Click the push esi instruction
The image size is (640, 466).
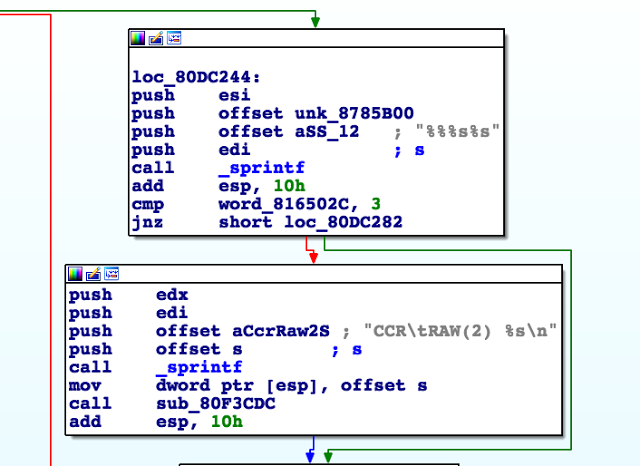(x=191, y=95)
